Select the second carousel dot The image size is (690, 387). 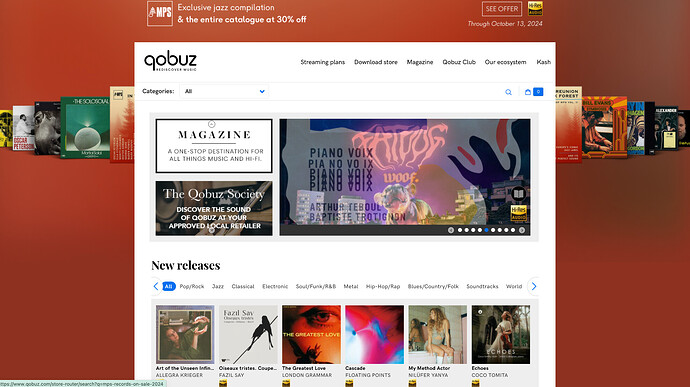click(x=466, y=230)
